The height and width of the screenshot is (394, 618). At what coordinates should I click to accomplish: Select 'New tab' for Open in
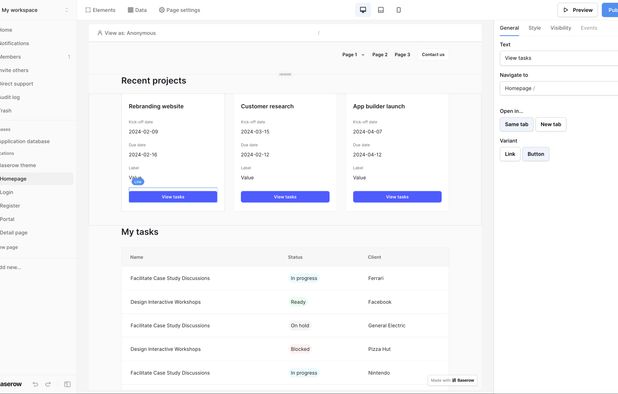551,124
